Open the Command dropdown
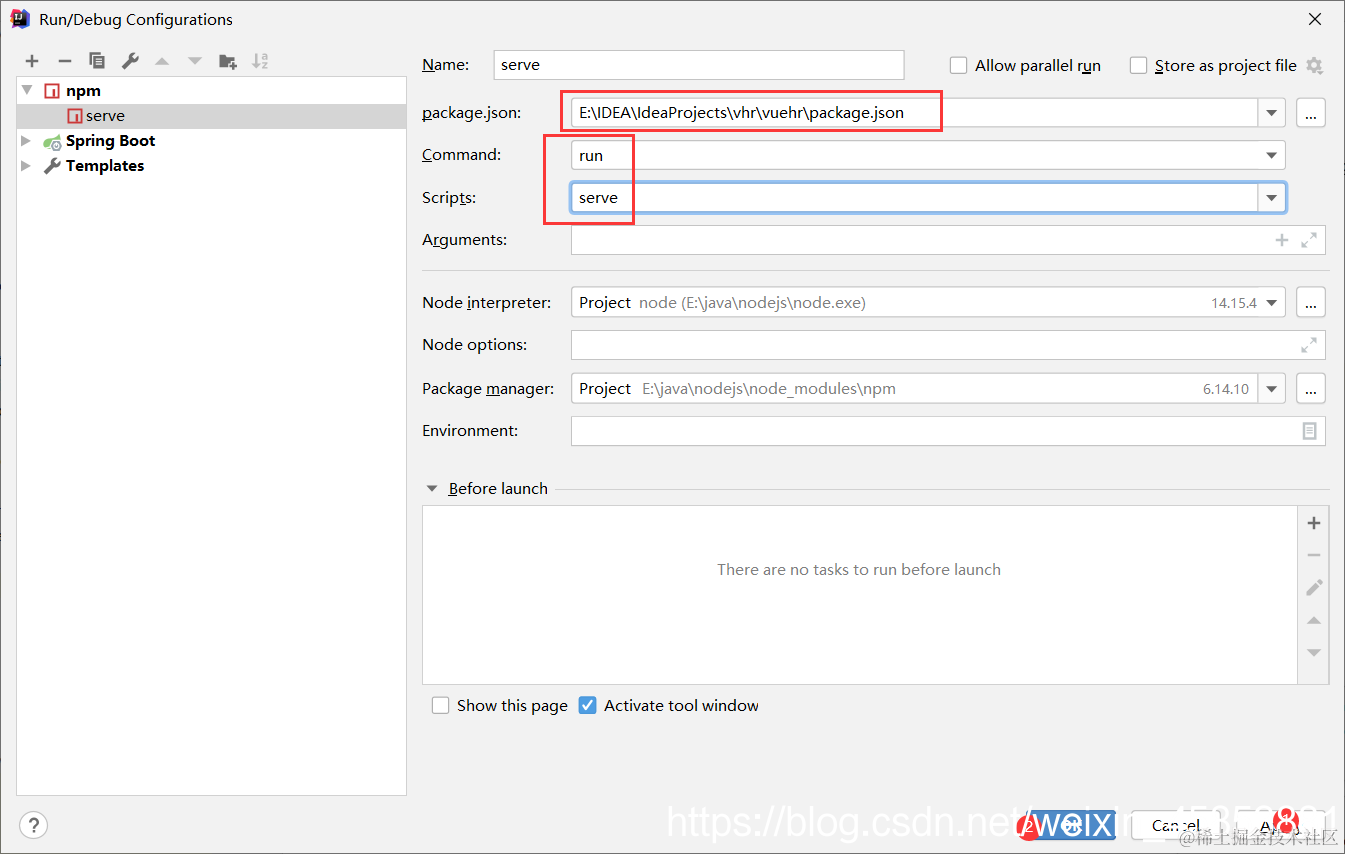The image size is (1345, 854). coord(1271,155)
